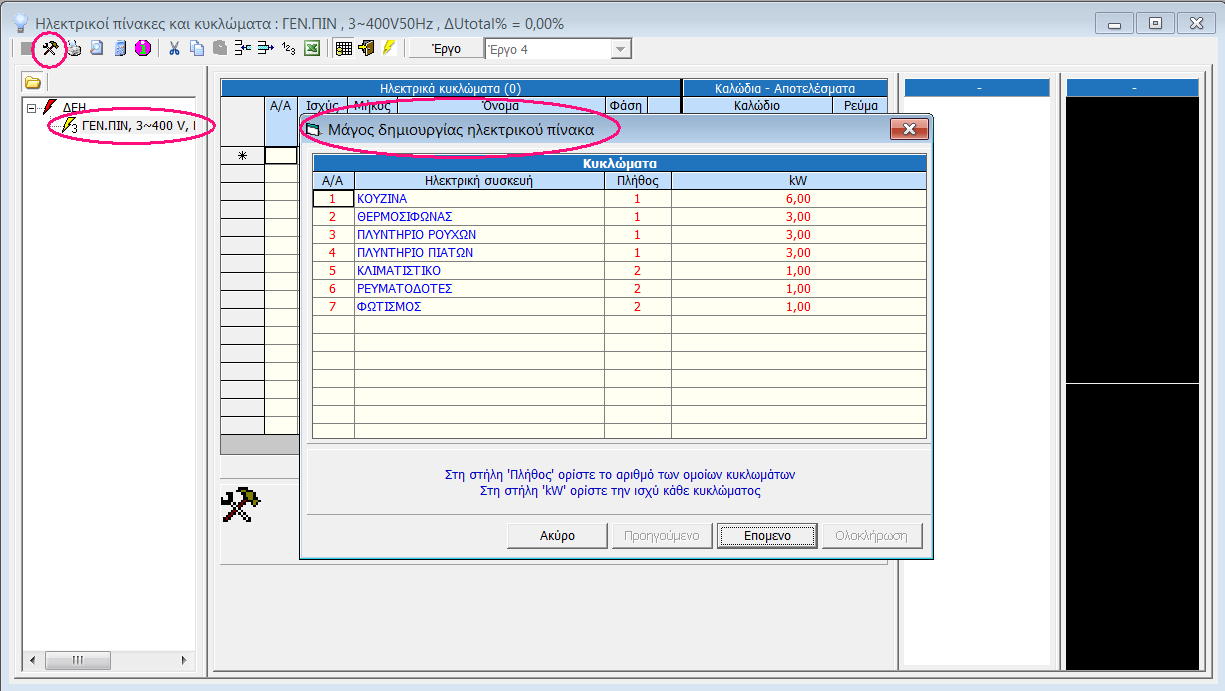Select ΓΕΝ.ΠΙΝ panel in tree
Viewport: 1225px width, 691px height.
coord(135,126)
